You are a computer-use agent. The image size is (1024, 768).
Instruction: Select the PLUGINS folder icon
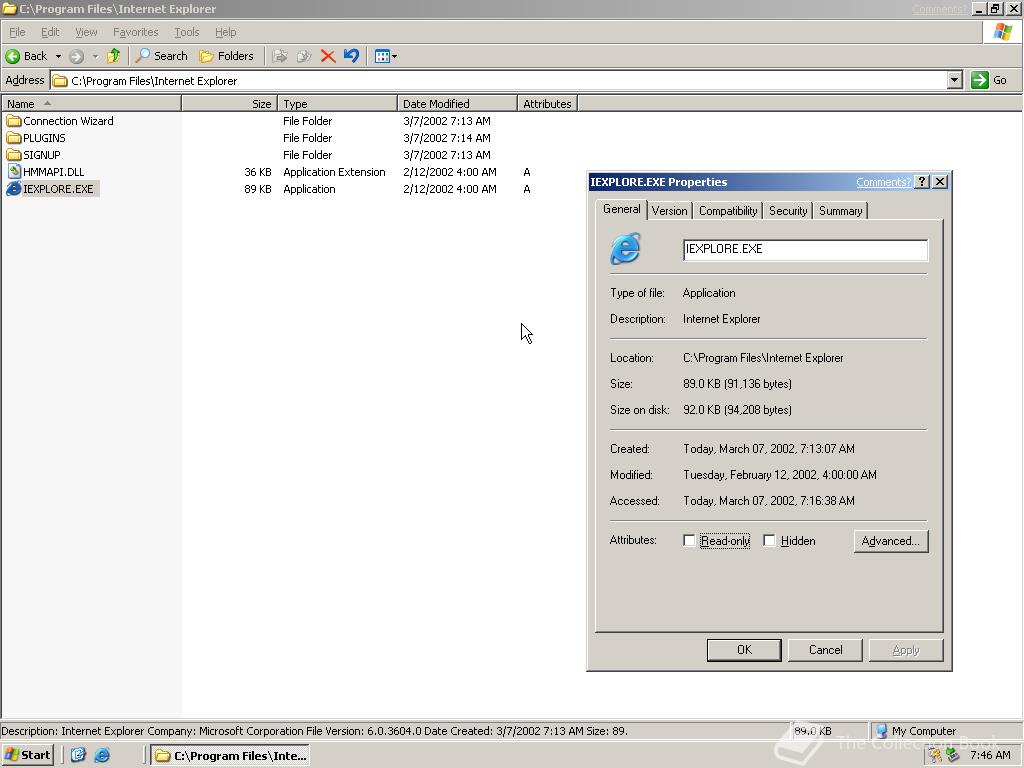(14, 138)
